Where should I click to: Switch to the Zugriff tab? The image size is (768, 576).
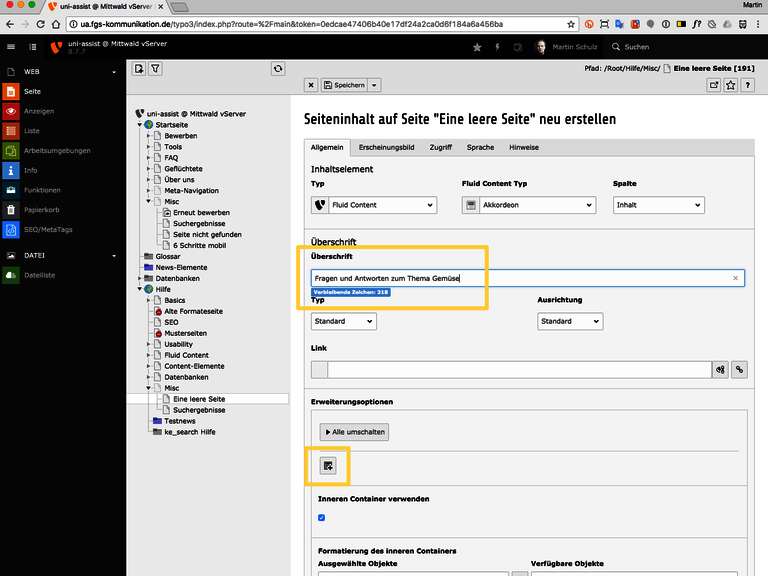point(441,147)
